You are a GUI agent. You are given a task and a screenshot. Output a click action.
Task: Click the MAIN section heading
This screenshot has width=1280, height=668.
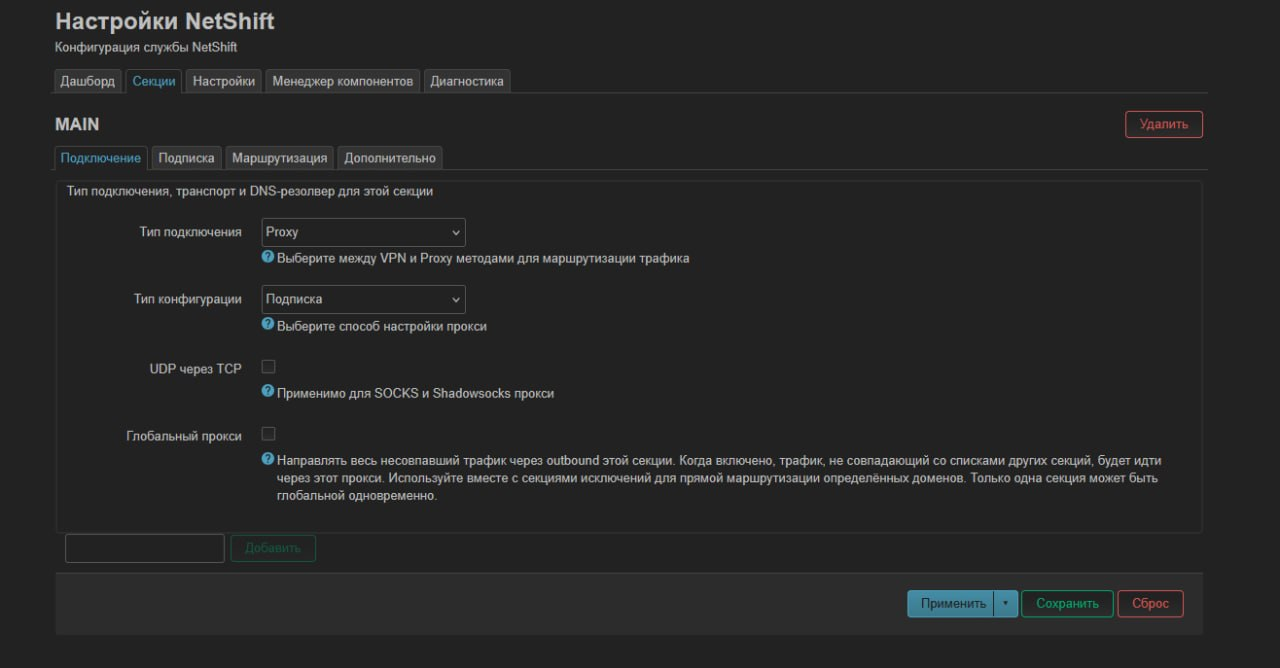point(77,125)
